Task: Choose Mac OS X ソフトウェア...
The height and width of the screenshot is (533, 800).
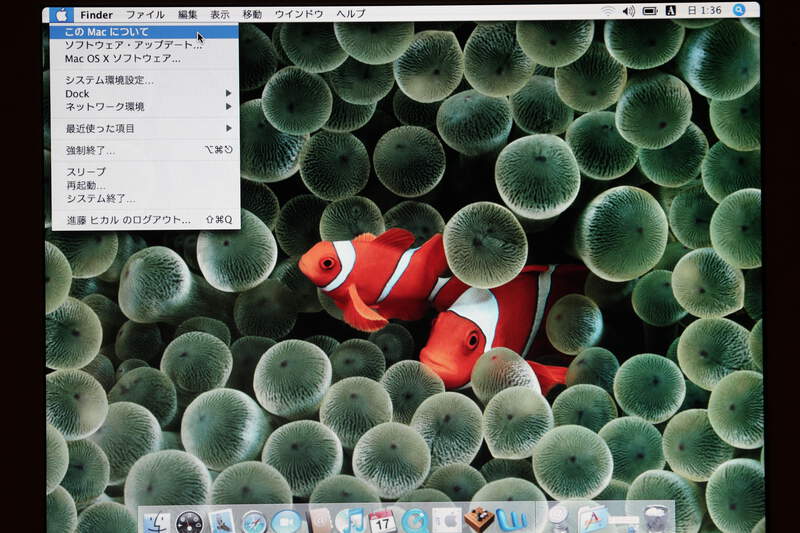Action: [x=144, y=59]
